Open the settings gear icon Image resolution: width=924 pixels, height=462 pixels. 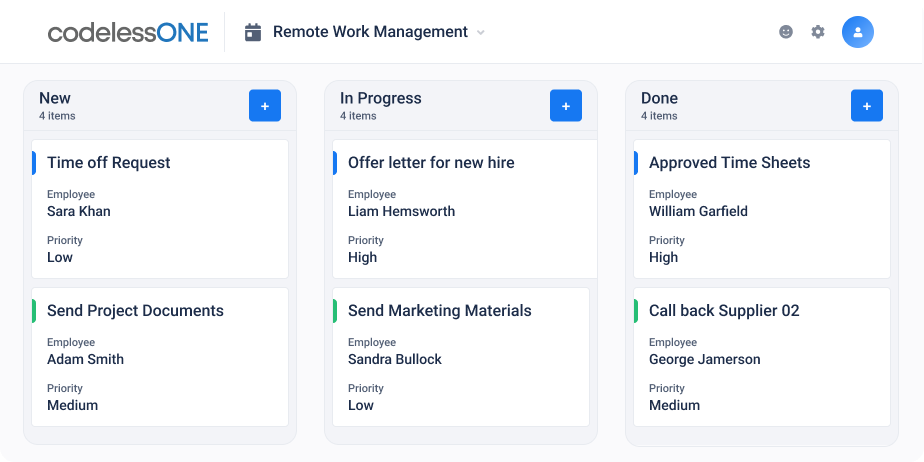pos(818,32)
